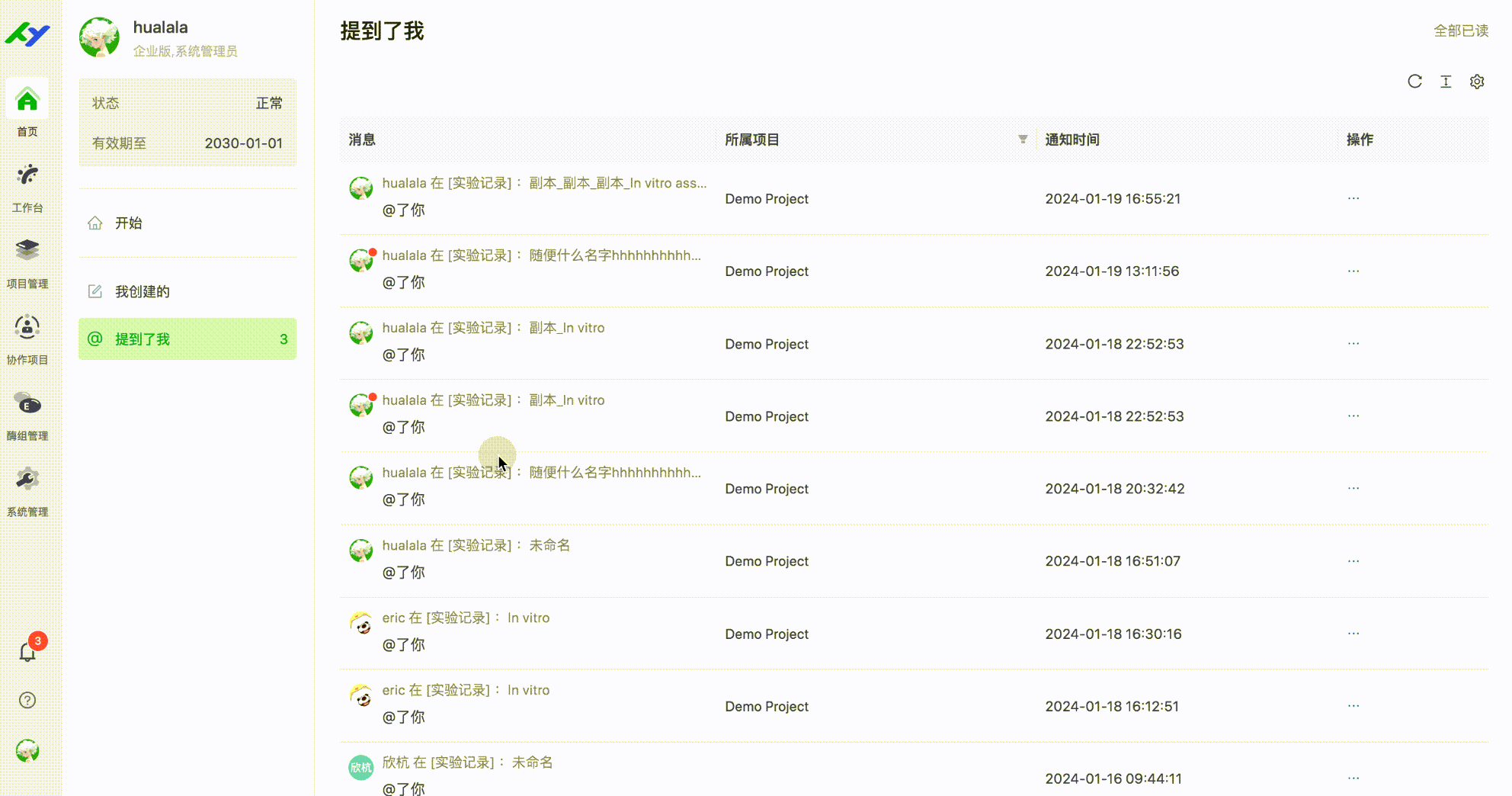Open 系统管理 system settings icon
This screenshot has width=1512, height=796.
(27, 480)
